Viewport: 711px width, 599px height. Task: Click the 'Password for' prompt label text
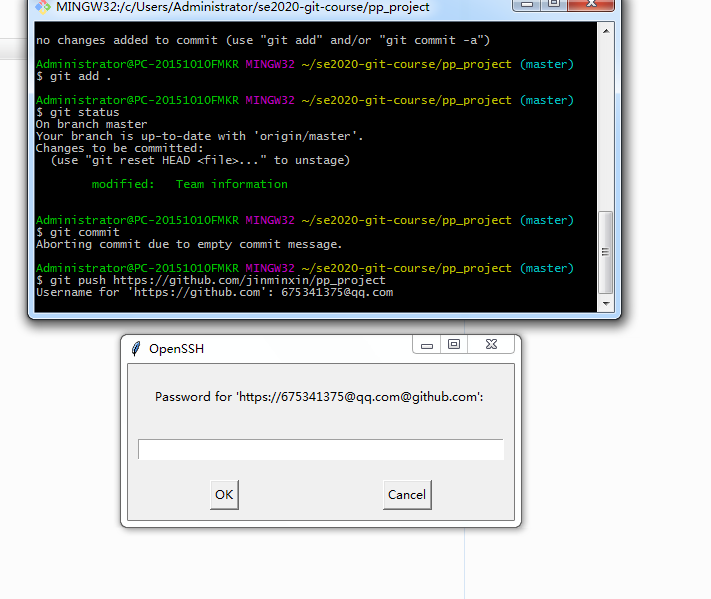point(319,397)
